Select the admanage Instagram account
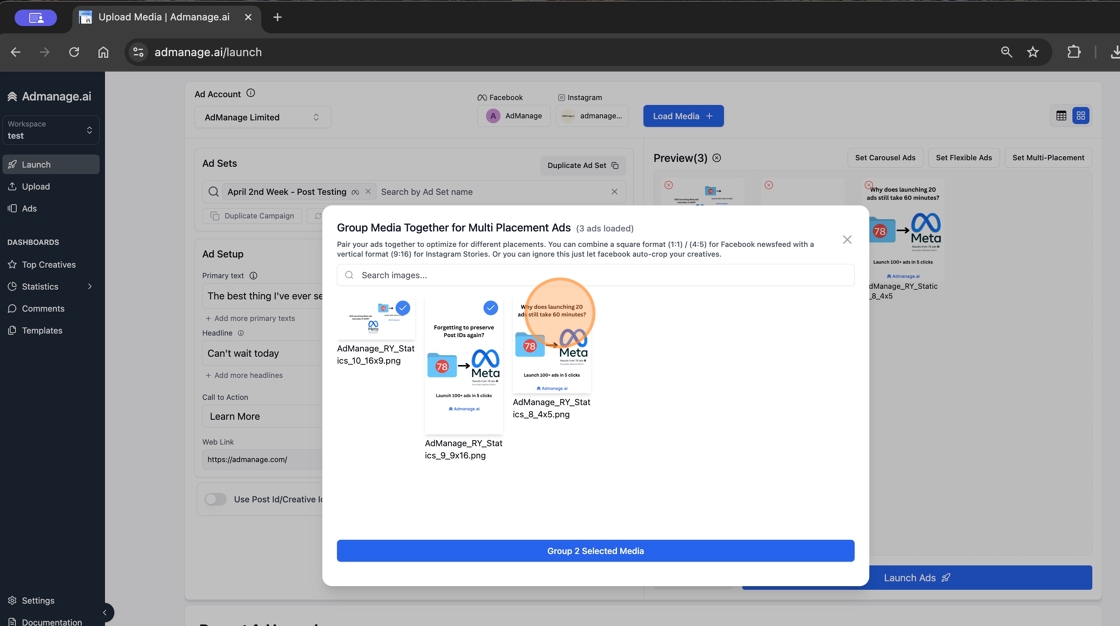1120x626 pixels. point(592,116)
